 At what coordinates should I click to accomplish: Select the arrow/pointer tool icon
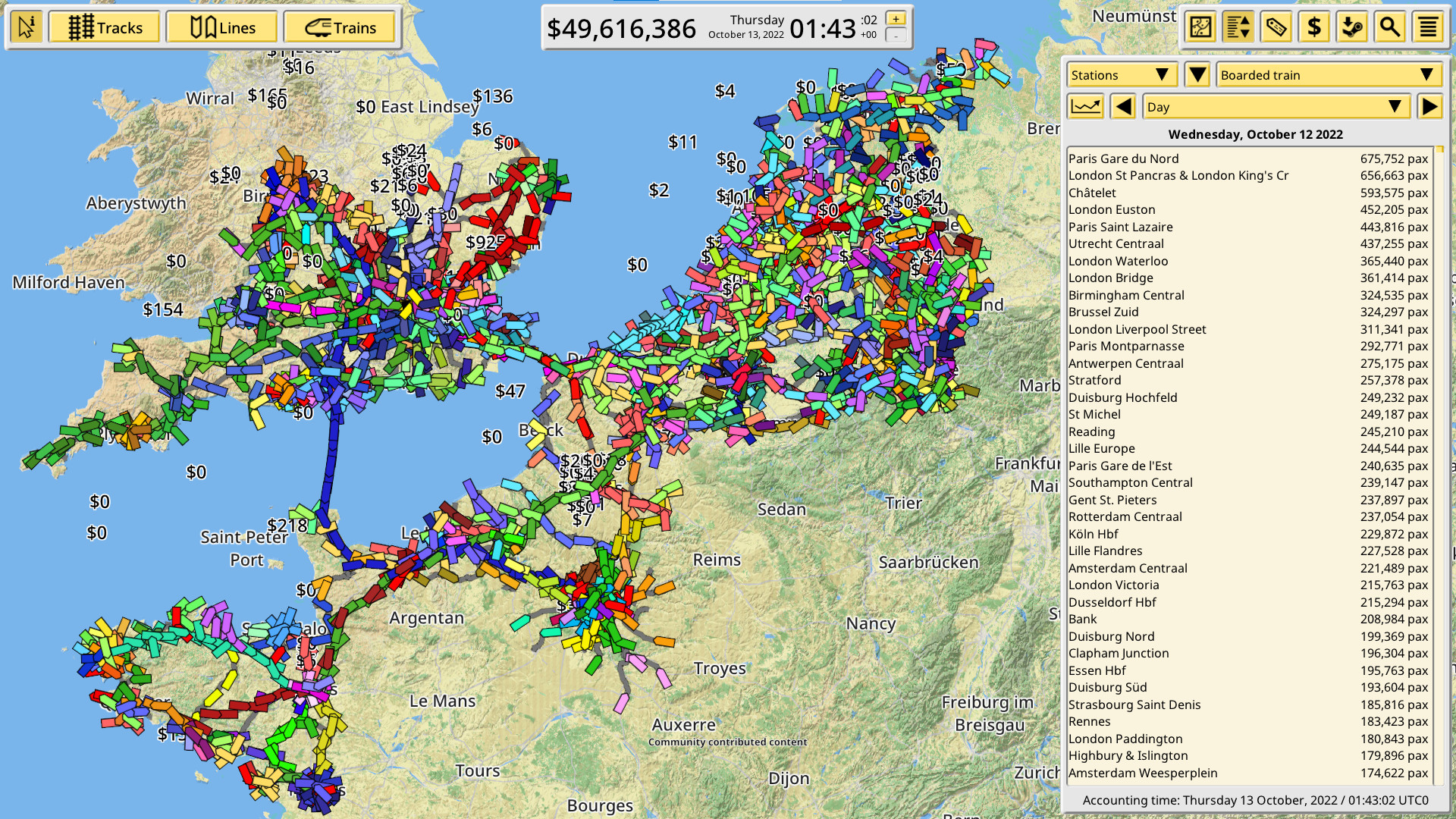tap(27, 27)
